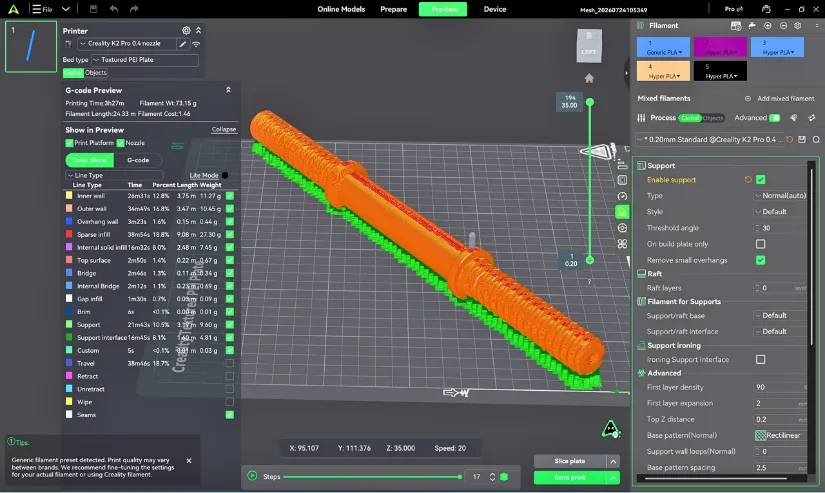
Task: Click the filament flushing volumes faucet icon
Action: (752, 25)
